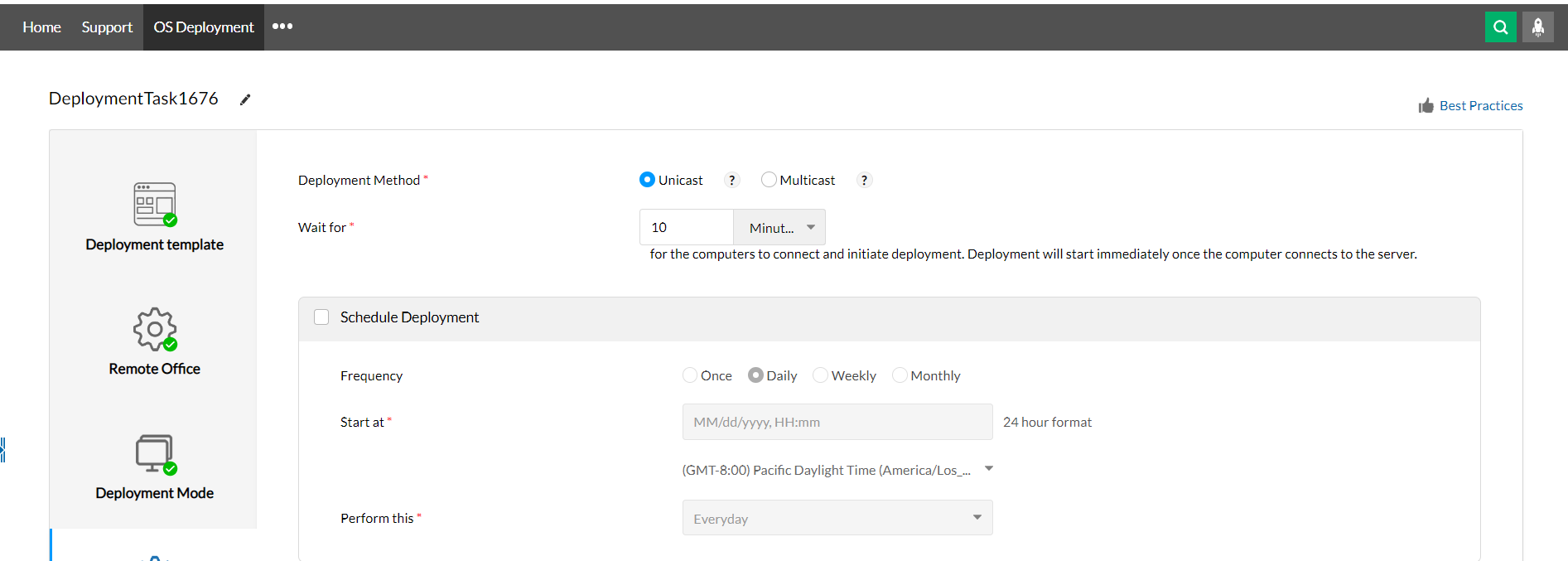This screenshot has width=1568, height=561.
Task: Select the Multicast deployment method
Action: pyautogui.click(x=769, y=180)
